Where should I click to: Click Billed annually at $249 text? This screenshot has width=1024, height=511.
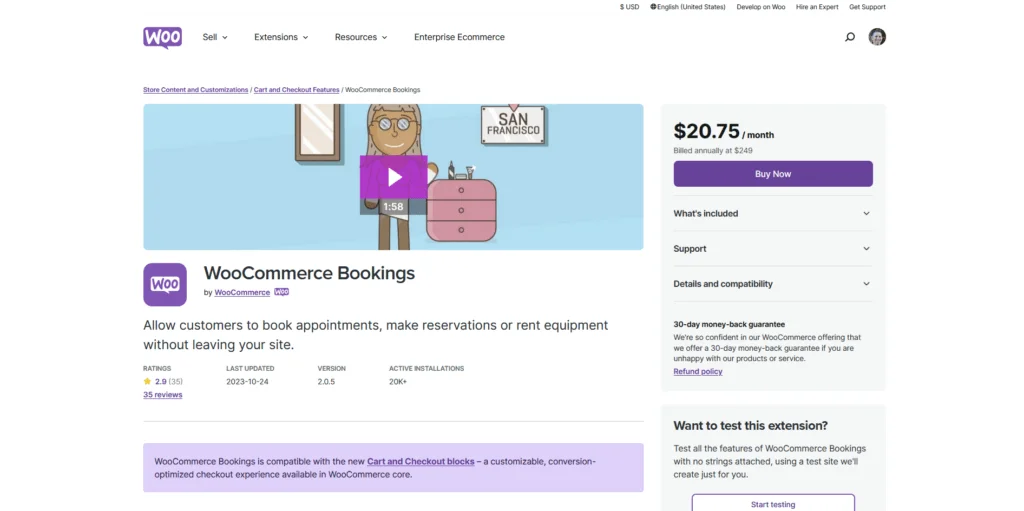tap(712, 150)
